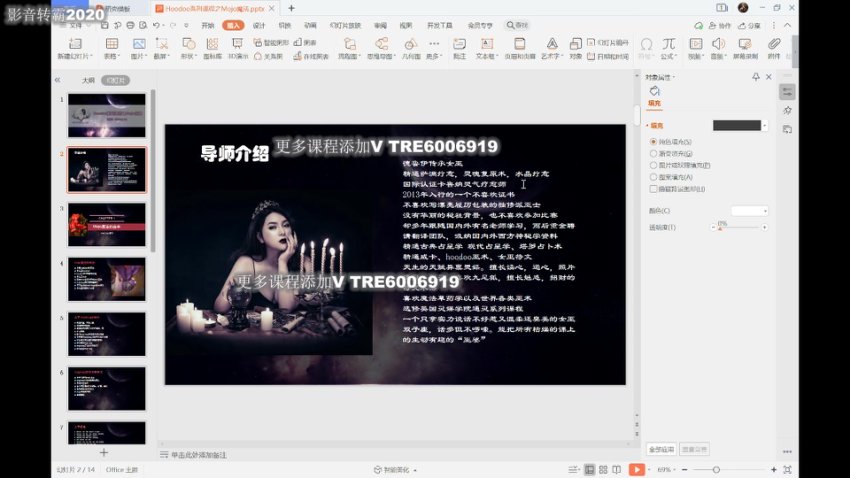Open the Color (颜色) dropdown
850x478 pixels.
(x=750, y=211)
